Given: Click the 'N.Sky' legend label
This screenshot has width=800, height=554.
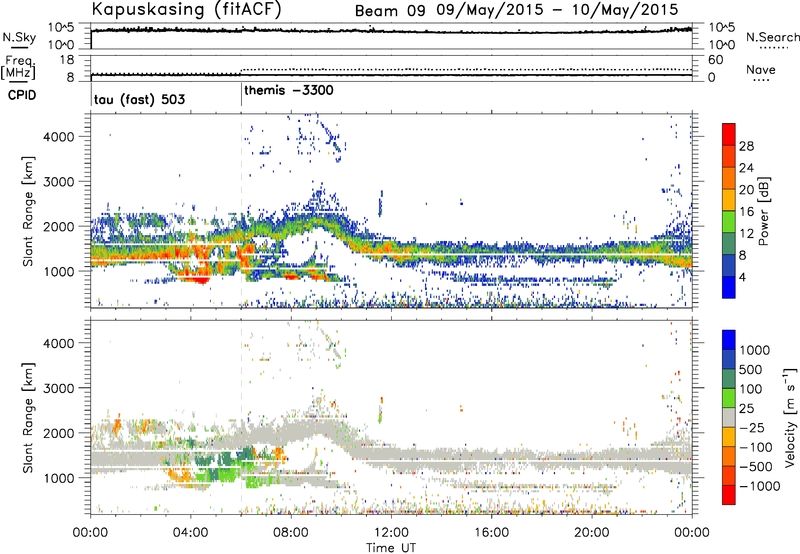Looking at the screenshot, I should [19, 38].
